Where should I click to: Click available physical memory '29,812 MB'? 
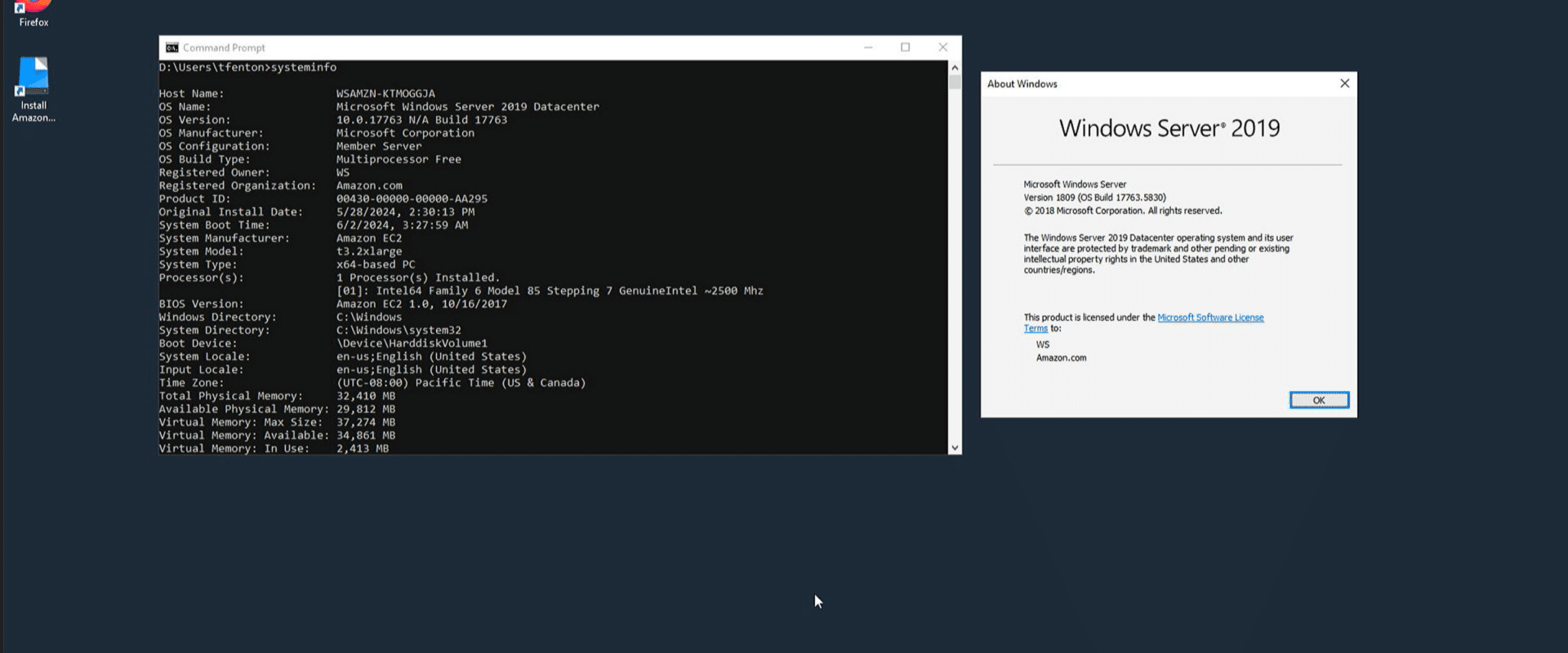click(366, 409)
